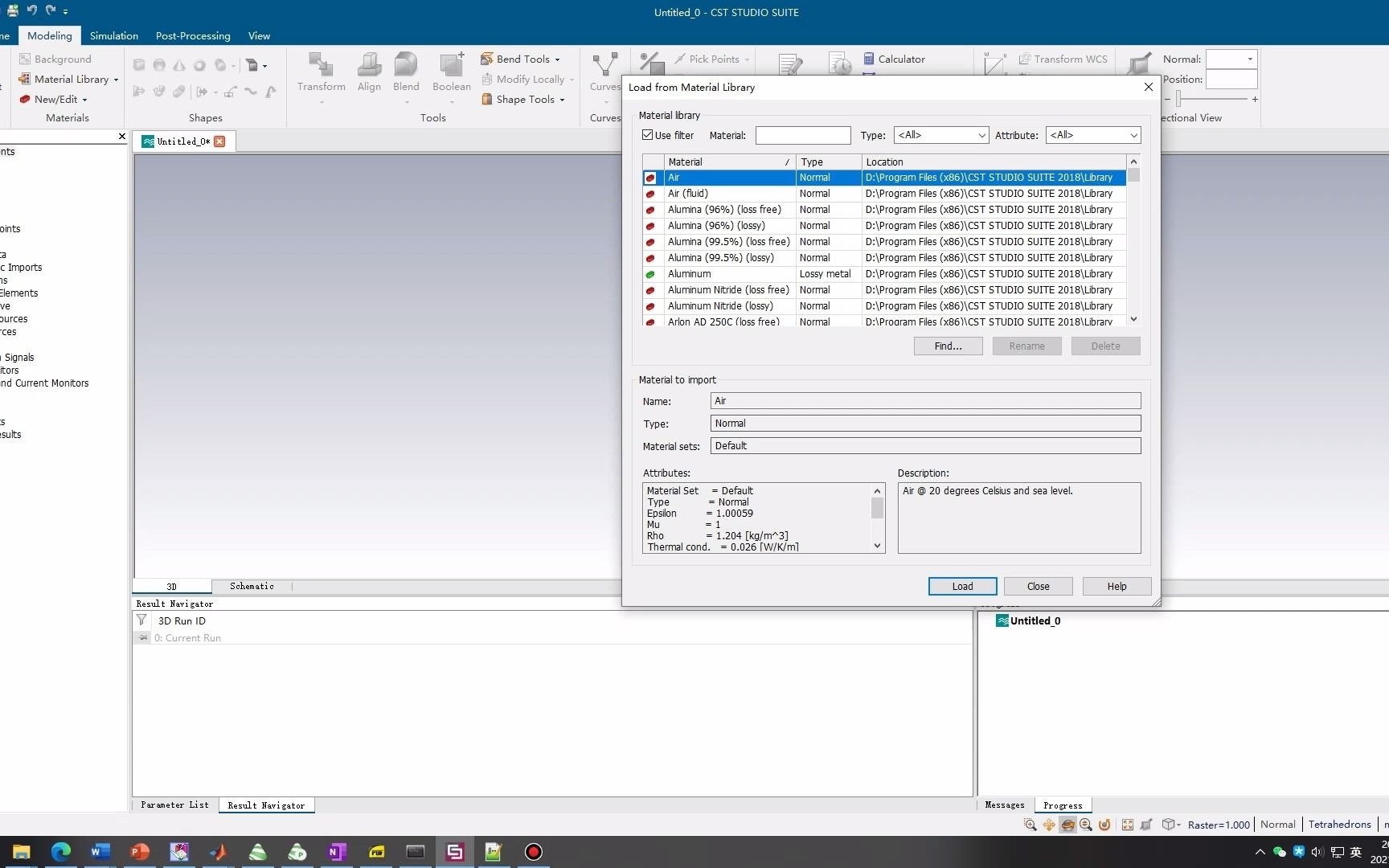
Task: Switch to the Modeling ribbon tab
Action: tap(49, 35)
